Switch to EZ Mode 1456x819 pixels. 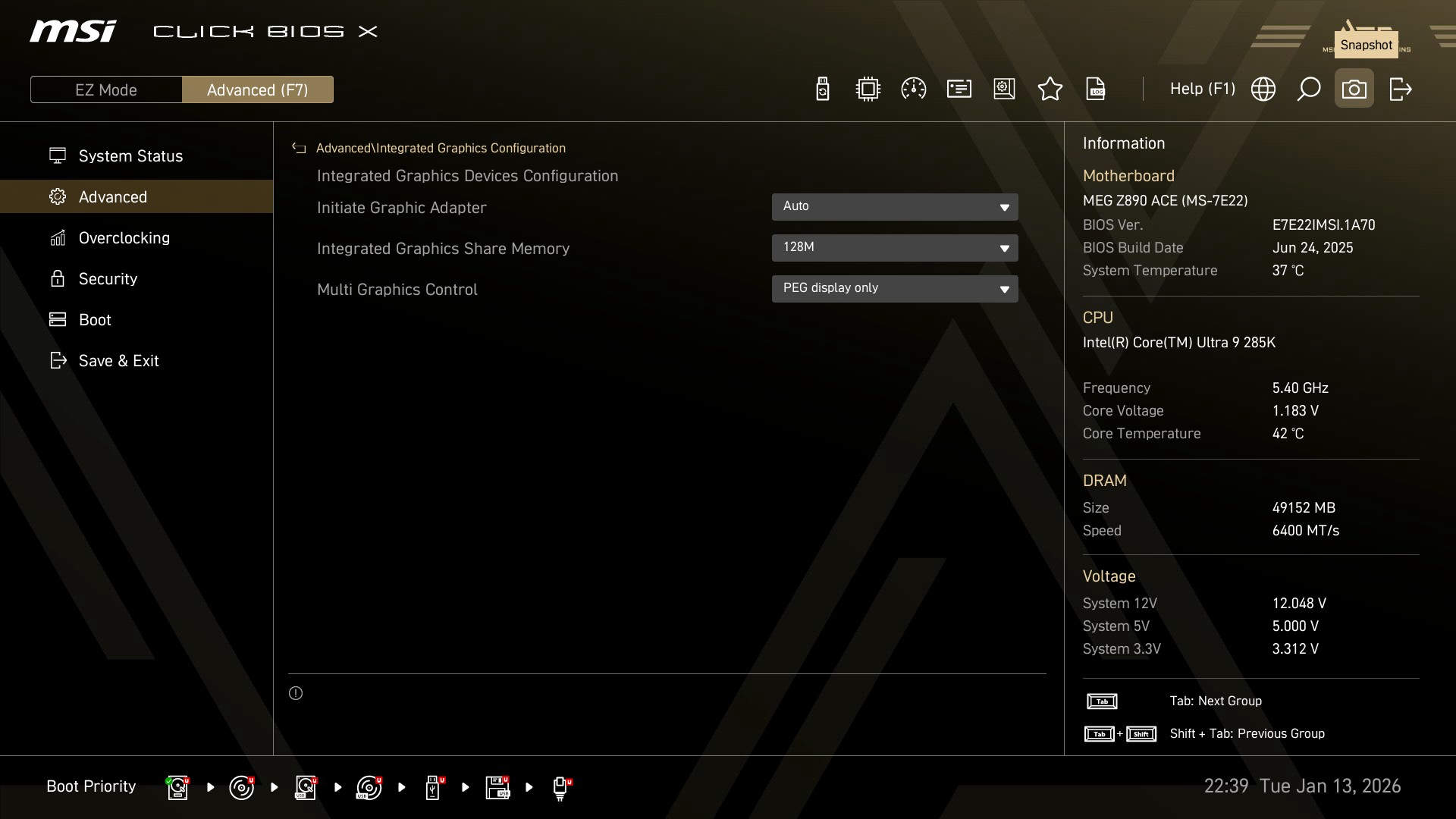tap(106, 89)
